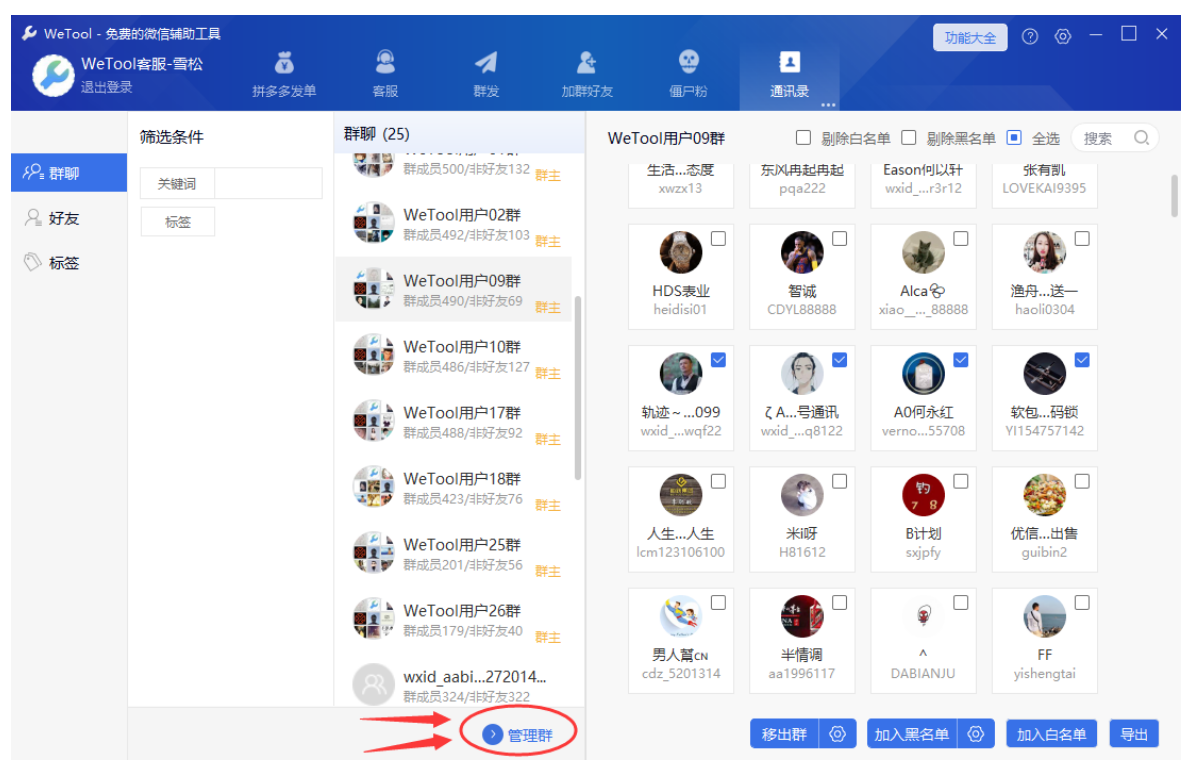Check the B计划 member checkbox
This screenshot has width=1200, height=761.
coord(961,481)
